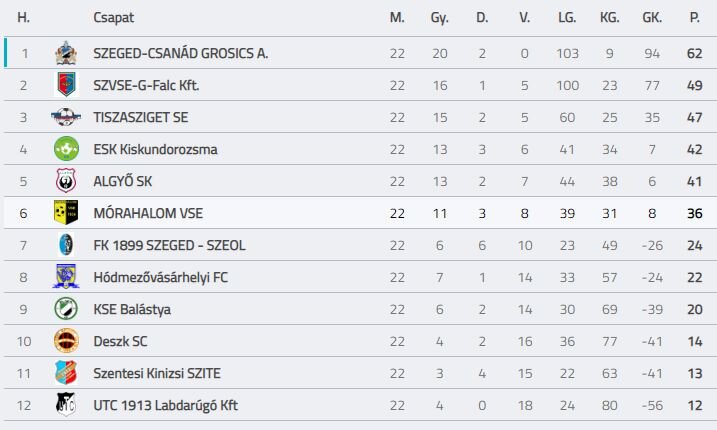Click the Szeged-Csanád Grosics A. team crest
The height and width of the screenshot is (430, 717).
pos(66,53)
